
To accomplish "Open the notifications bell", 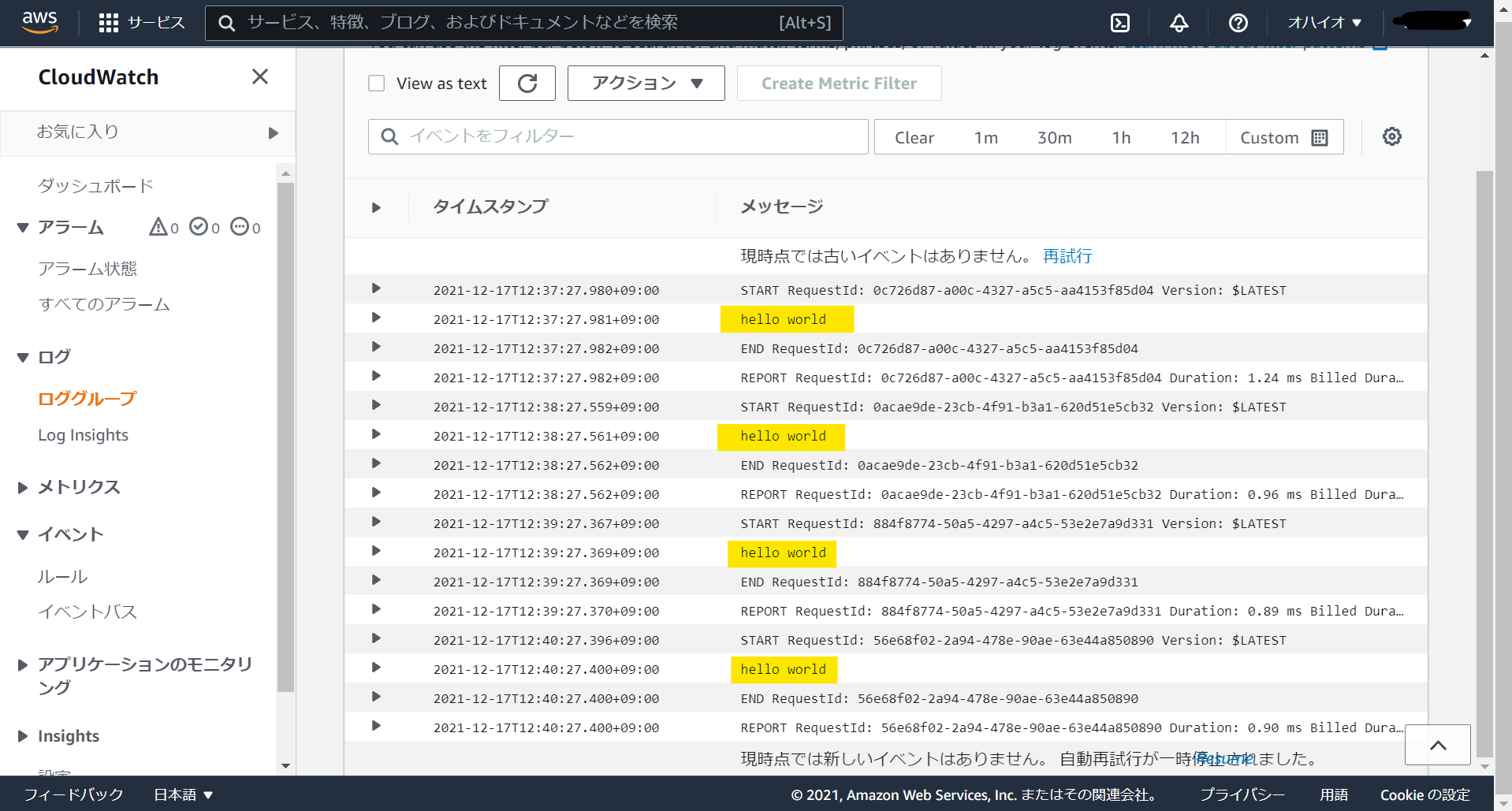I will click(x=1179, y=23).
